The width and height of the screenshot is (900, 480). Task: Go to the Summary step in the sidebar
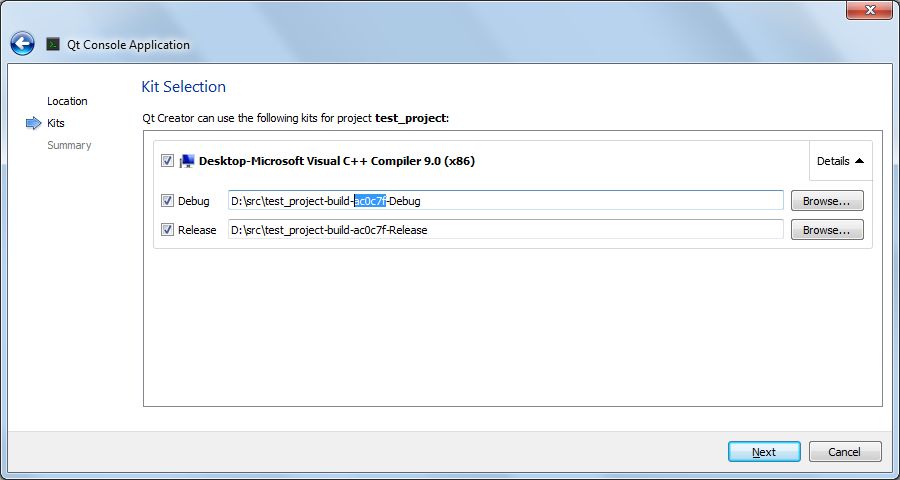pyautogui.click(x=69, y=145)
